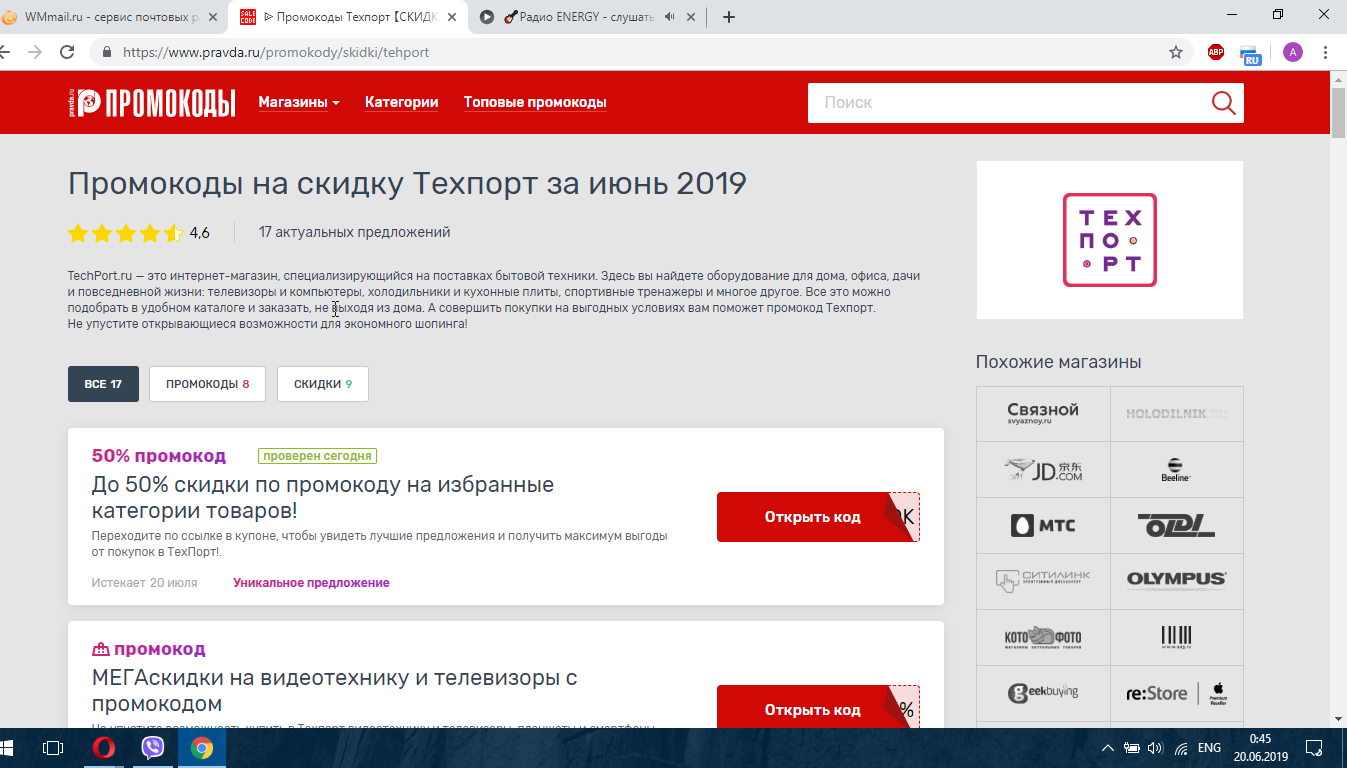Screen dimensions: 1347x768
Task: Select ВСЕ 17 filter tab
Action: coord(103,384)
